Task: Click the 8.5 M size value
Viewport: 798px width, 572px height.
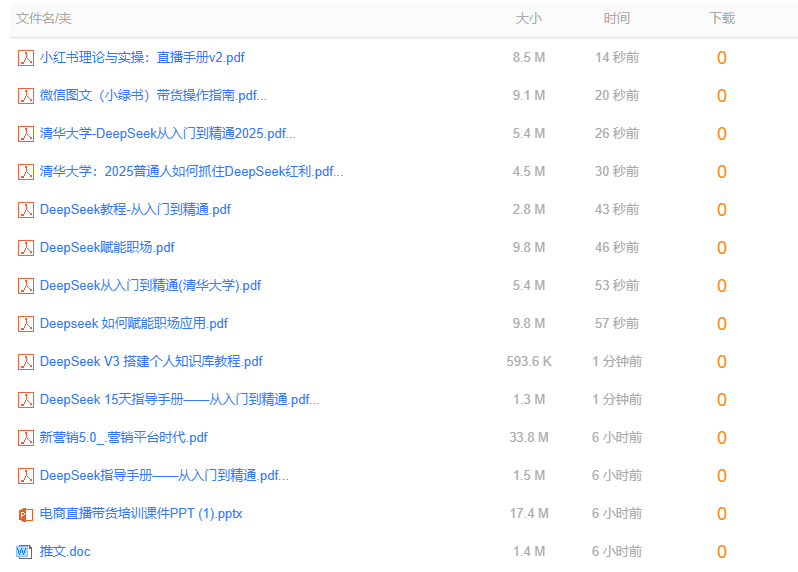Action: (529, 58)
